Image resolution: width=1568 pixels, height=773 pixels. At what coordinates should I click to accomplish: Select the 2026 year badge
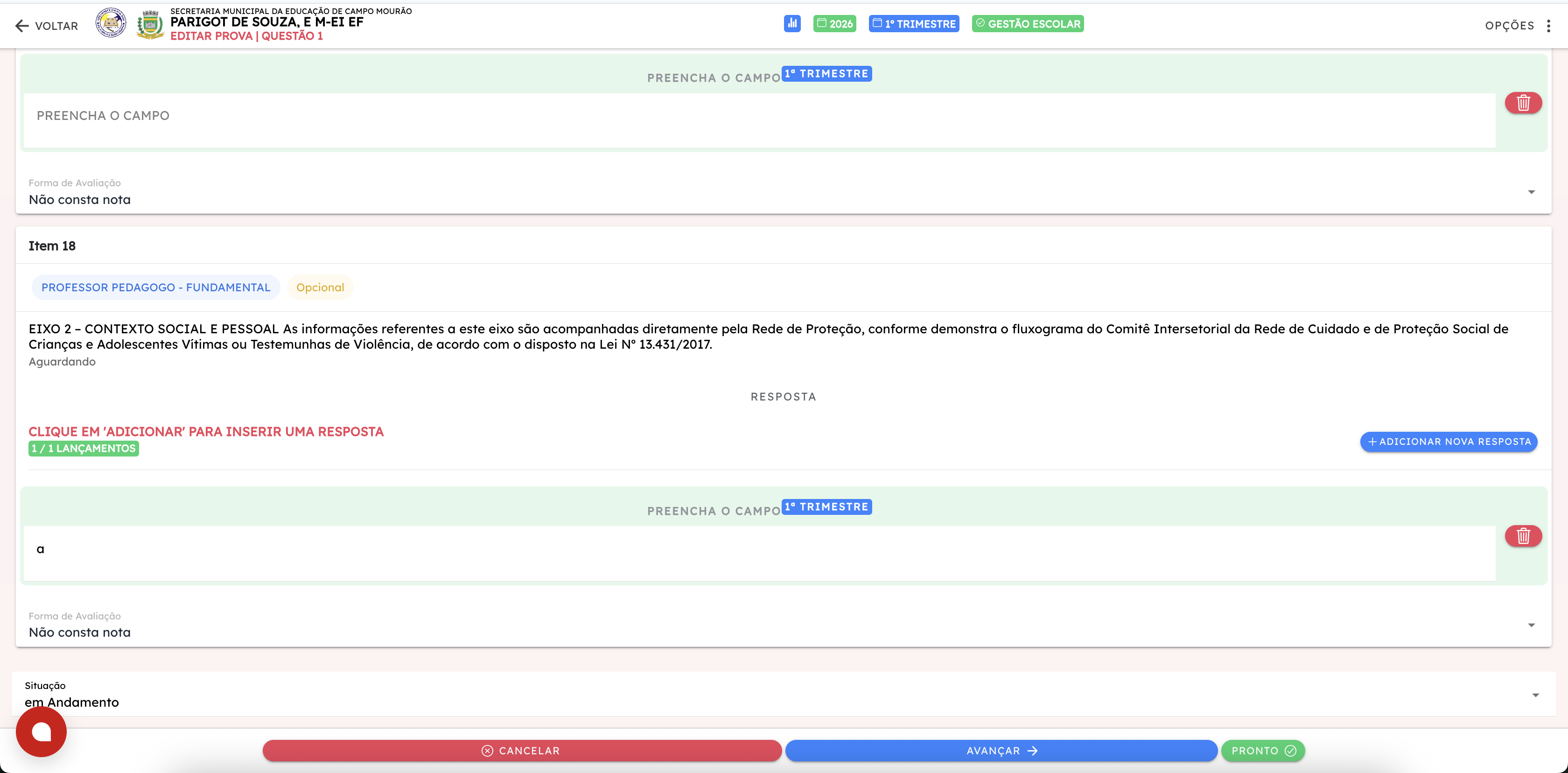click(x=834, y=24)
